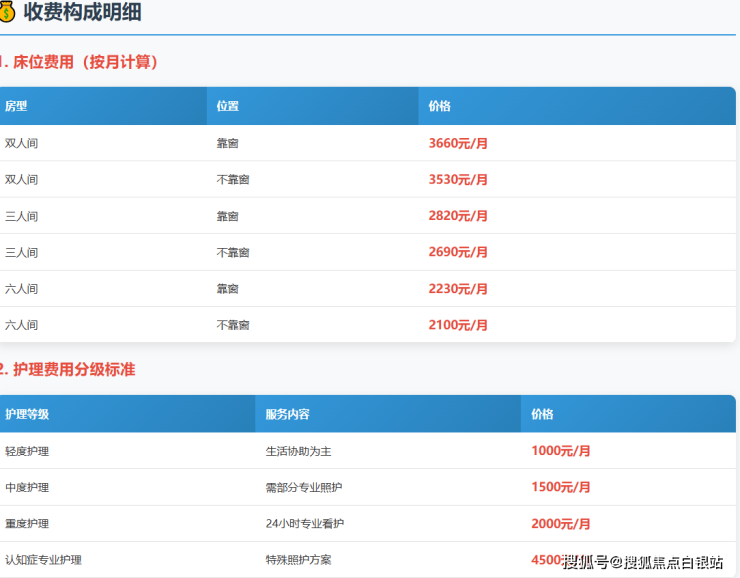Click the 2820元/月 price value
The width and height of the screenshot is (740, 578).
458,216
